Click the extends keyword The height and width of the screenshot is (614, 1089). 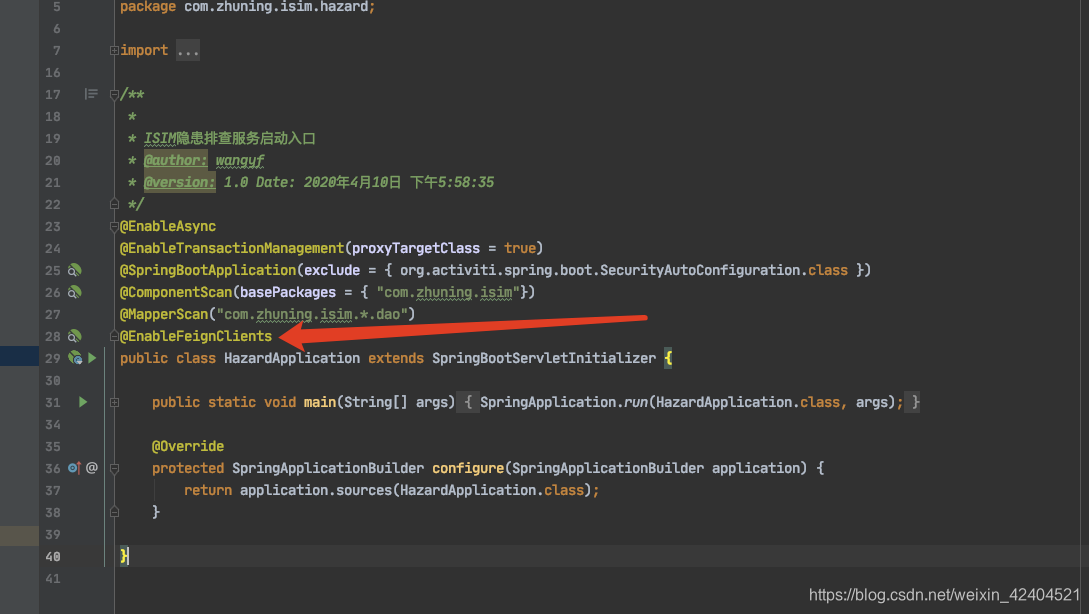[x=396, y=358]
